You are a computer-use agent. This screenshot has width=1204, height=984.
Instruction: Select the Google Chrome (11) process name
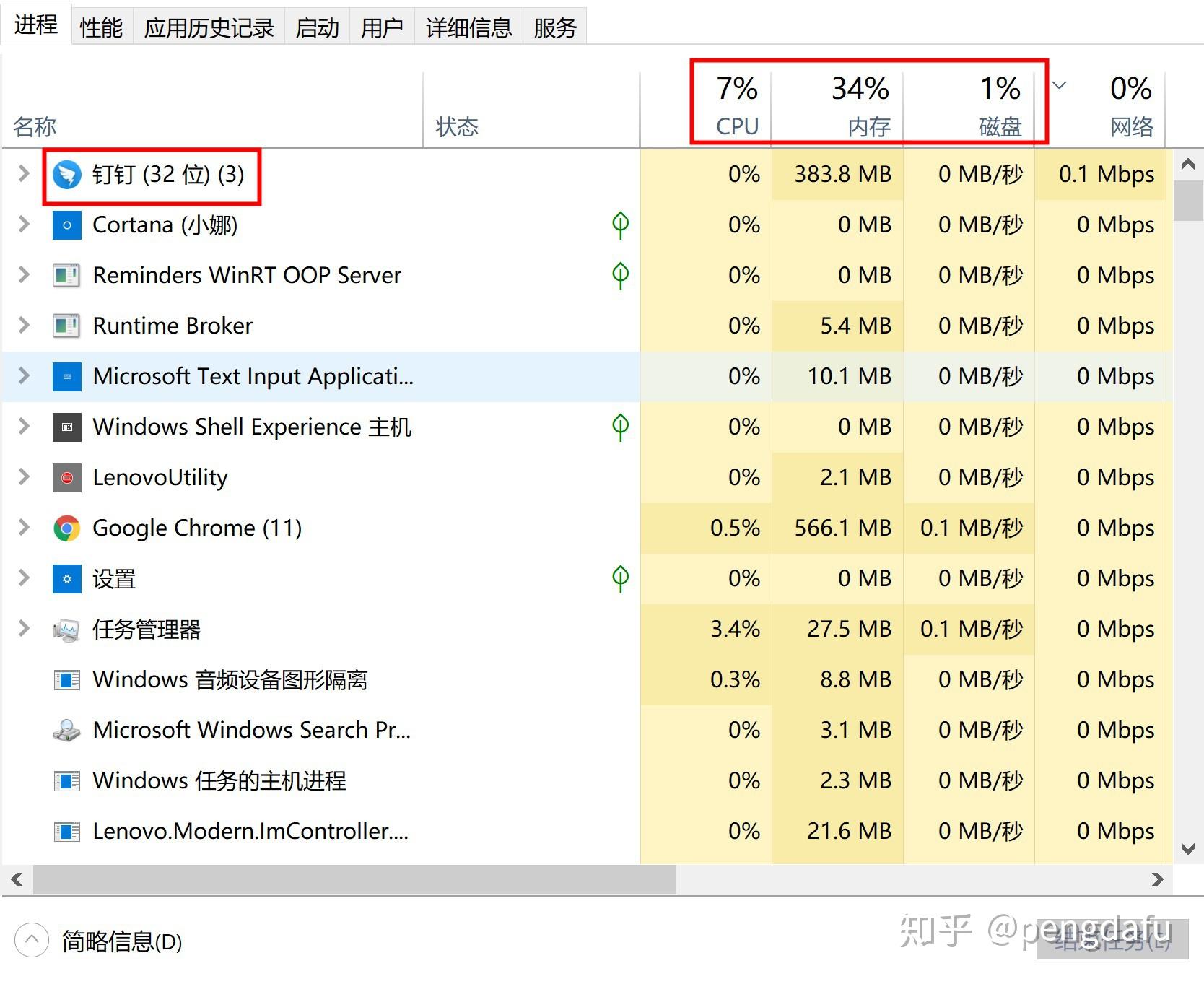click(197, 528)
